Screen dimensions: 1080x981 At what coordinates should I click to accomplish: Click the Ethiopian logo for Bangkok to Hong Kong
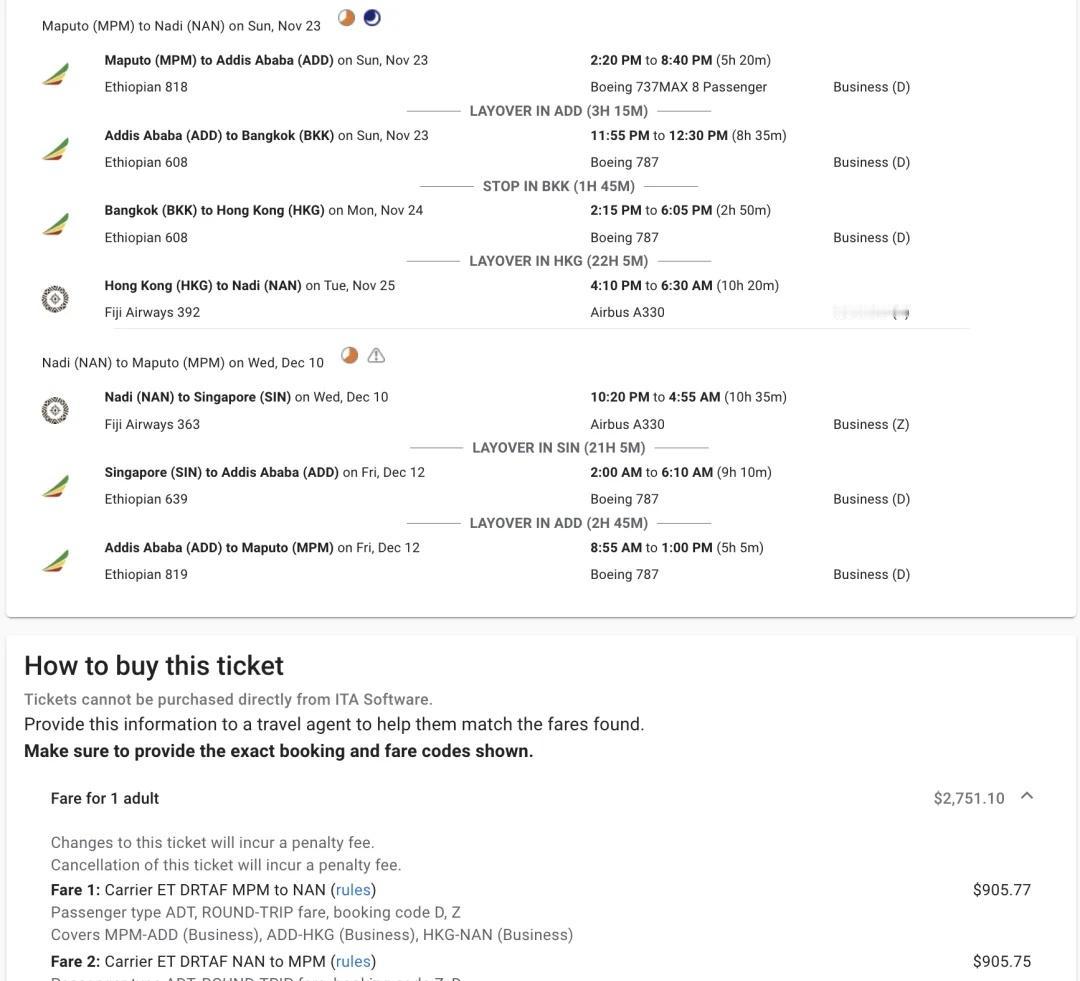click(x=55, y=224)
